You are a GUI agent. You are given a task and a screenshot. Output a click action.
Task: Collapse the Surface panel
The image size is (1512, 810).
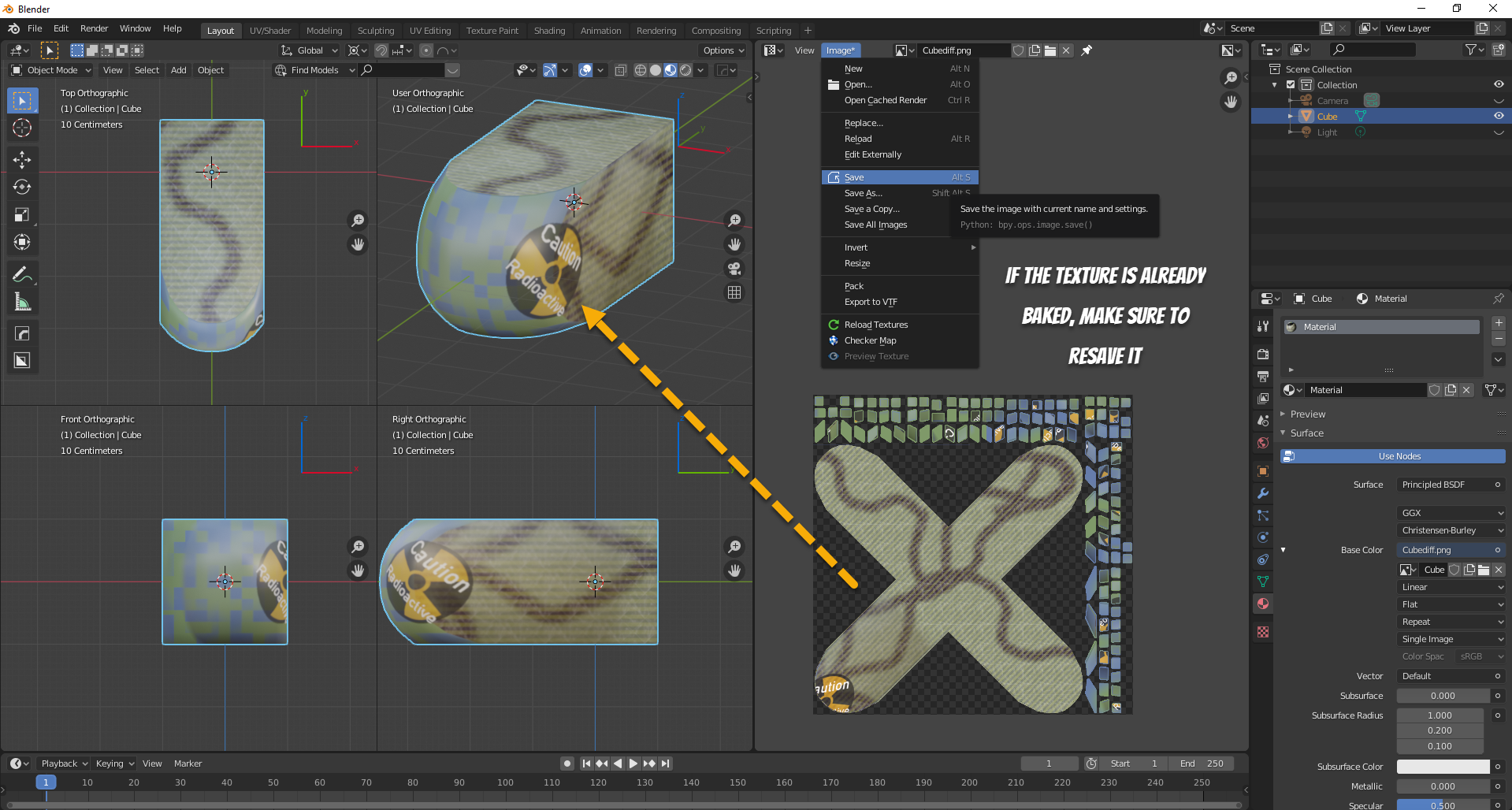click(x=1307, y=433)
